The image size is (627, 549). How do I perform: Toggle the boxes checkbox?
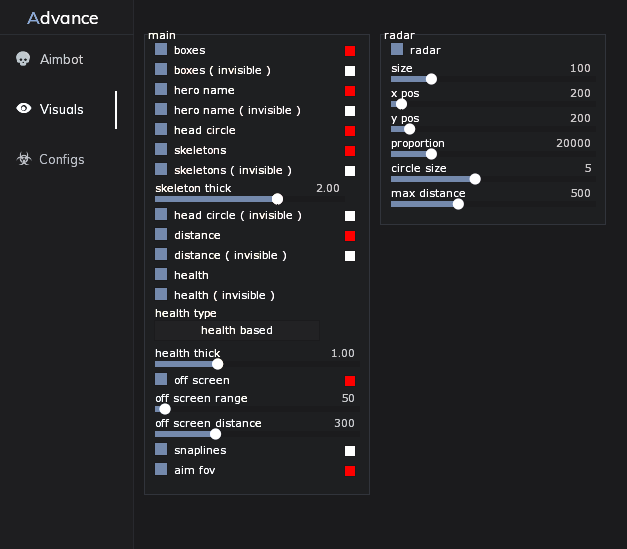tap(161, 49)
